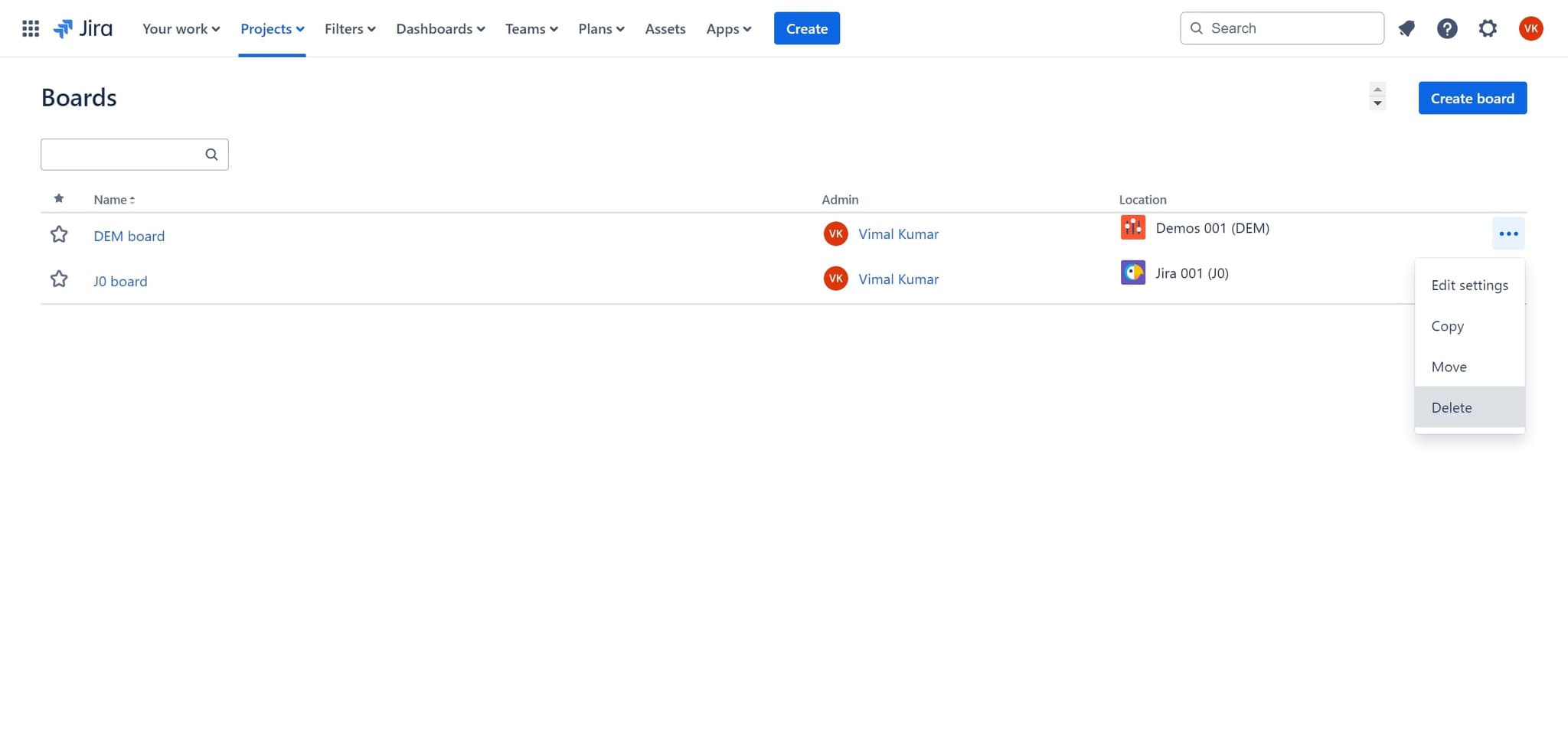
Task: Expand the Dashboards dropdown
Action: pos(440,28)
